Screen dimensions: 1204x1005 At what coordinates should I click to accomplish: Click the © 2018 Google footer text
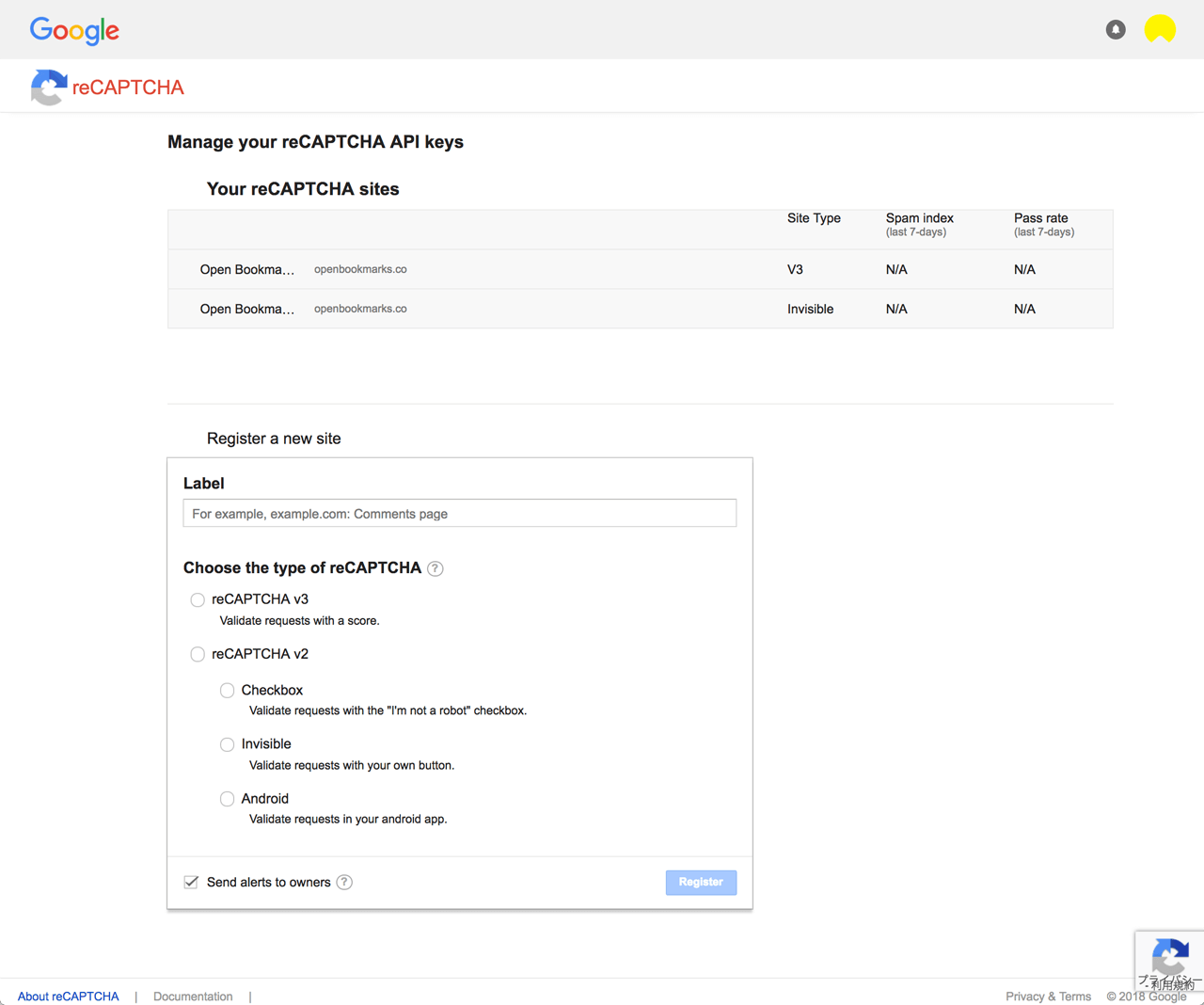[x=1147, y=996]
